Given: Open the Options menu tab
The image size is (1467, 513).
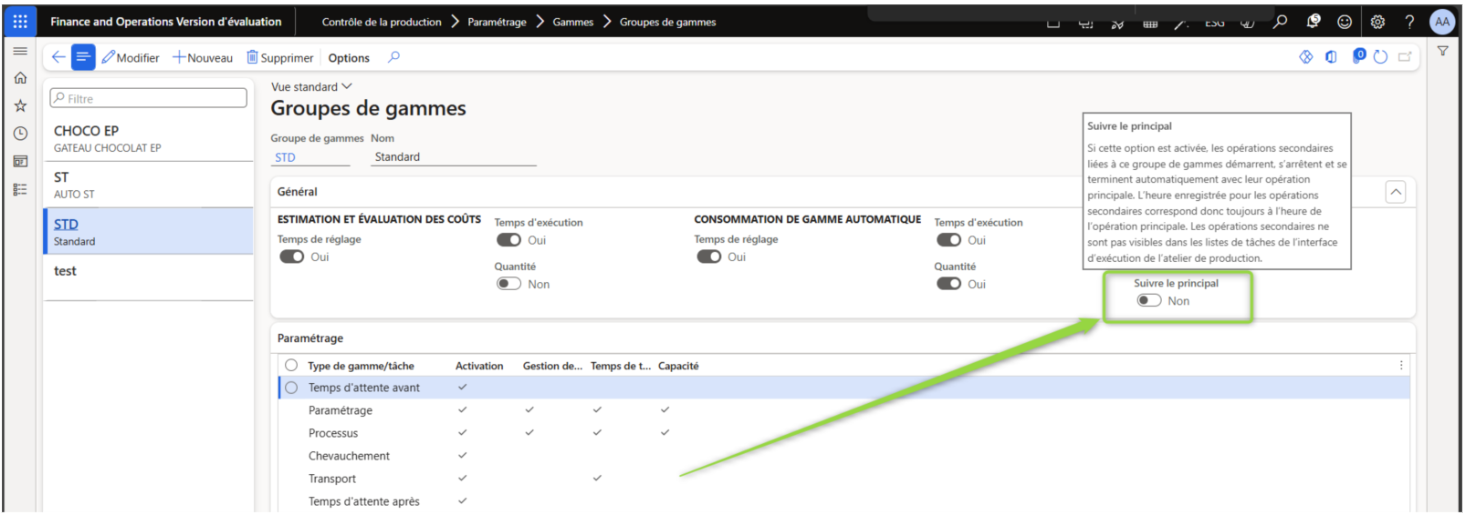Looking at the screenshot, I should click(349, 58).
